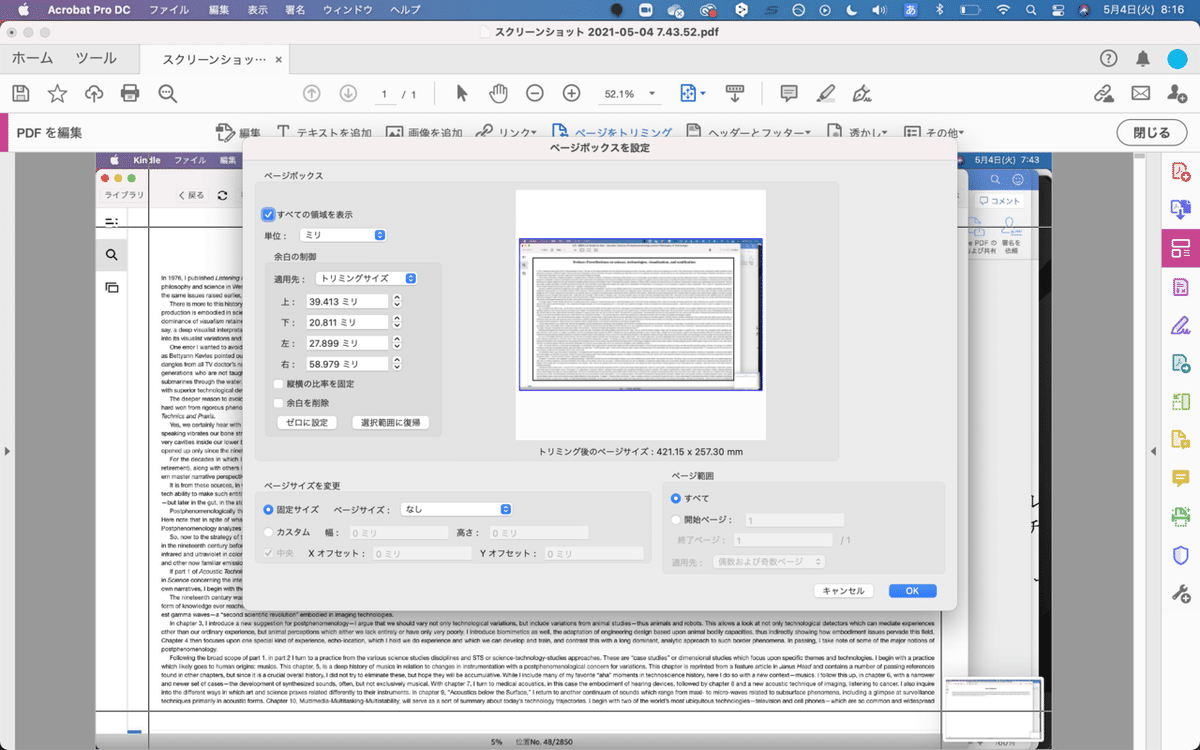Viewport: 1200px width, 750px height.
Task: Click the upload to cloud icon
Action: coord(94,94)
